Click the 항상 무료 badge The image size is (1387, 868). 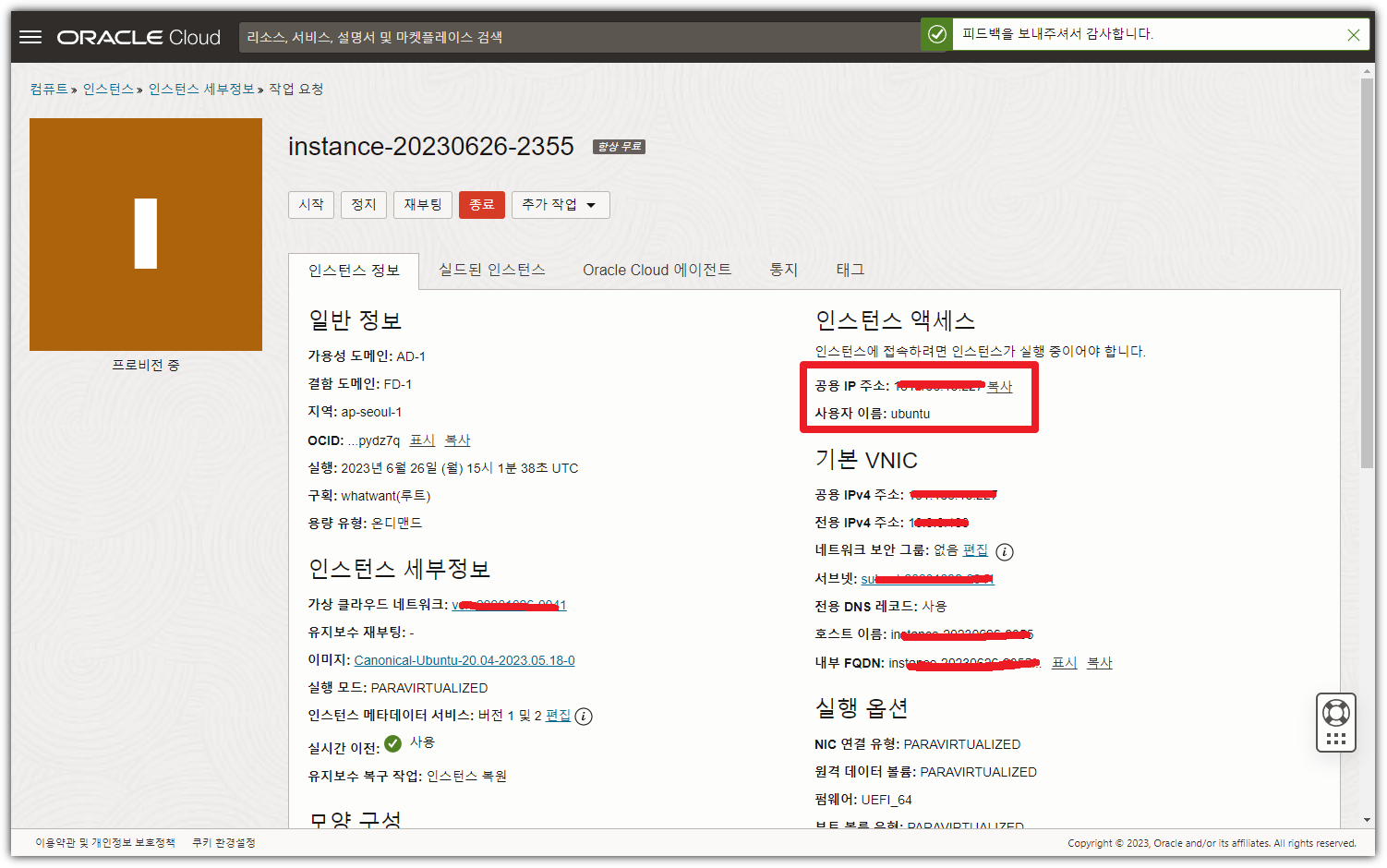(619, 147)
